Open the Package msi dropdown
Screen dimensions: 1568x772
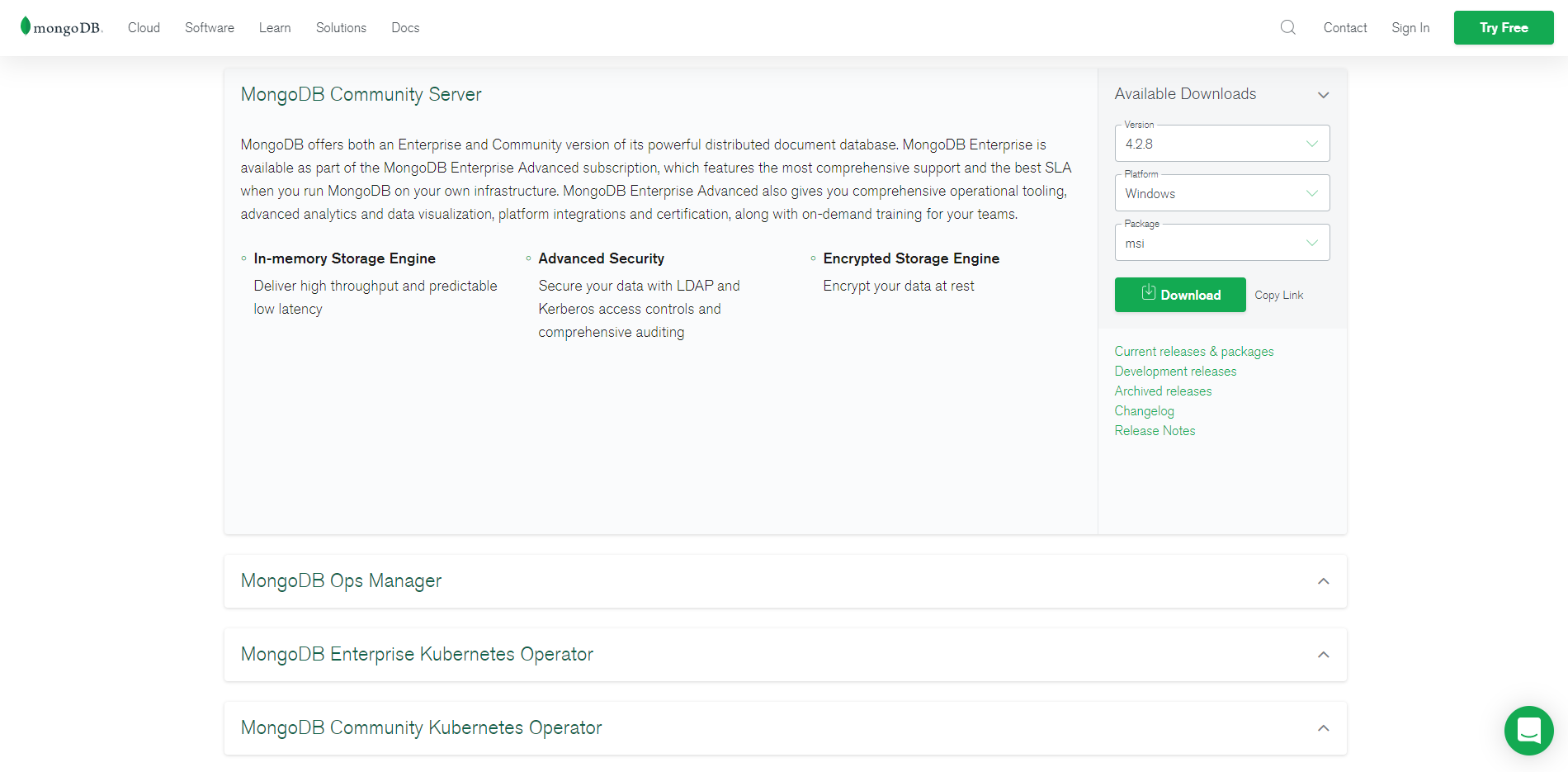[1222, 243]
